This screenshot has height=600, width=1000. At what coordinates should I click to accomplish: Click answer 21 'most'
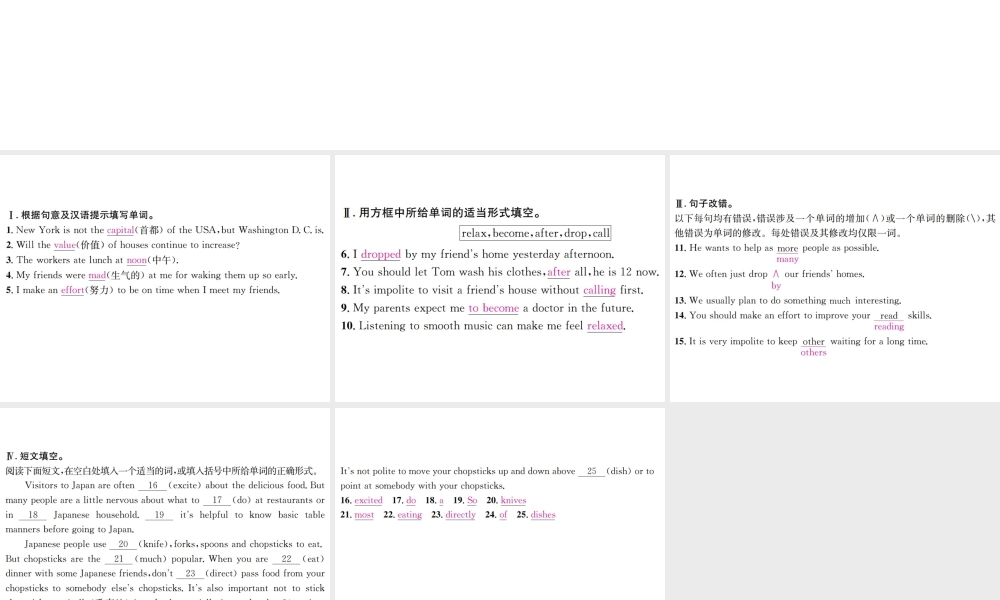364,515
